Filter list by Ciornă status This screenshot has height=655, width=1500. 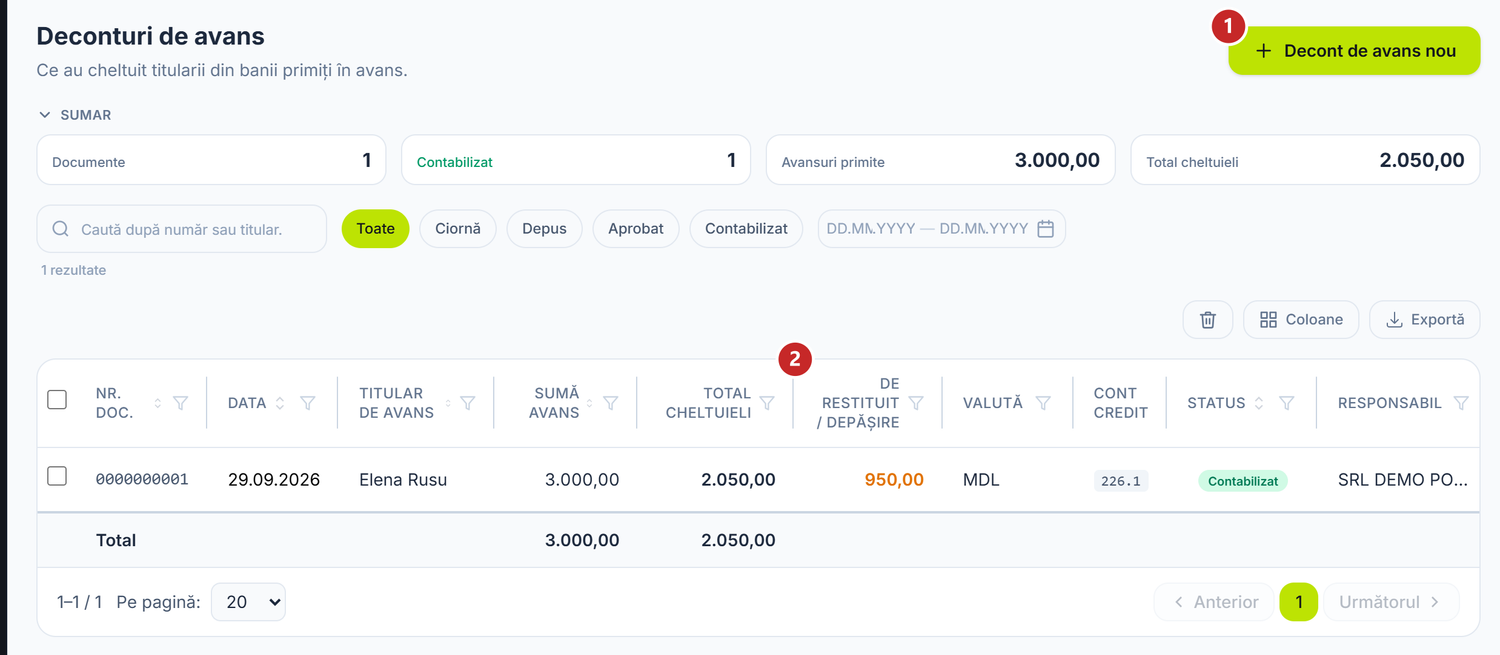click(x=458, y=229)
